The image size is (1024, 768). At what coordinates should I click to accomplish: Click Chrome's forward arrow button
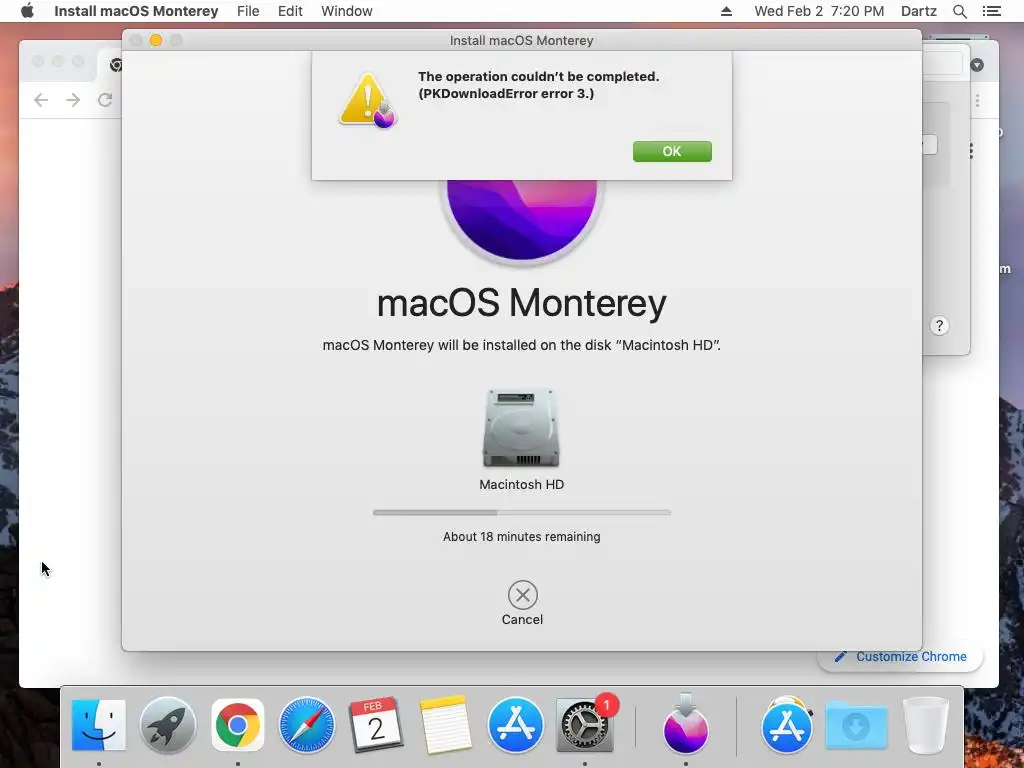(x=73, y=100)
